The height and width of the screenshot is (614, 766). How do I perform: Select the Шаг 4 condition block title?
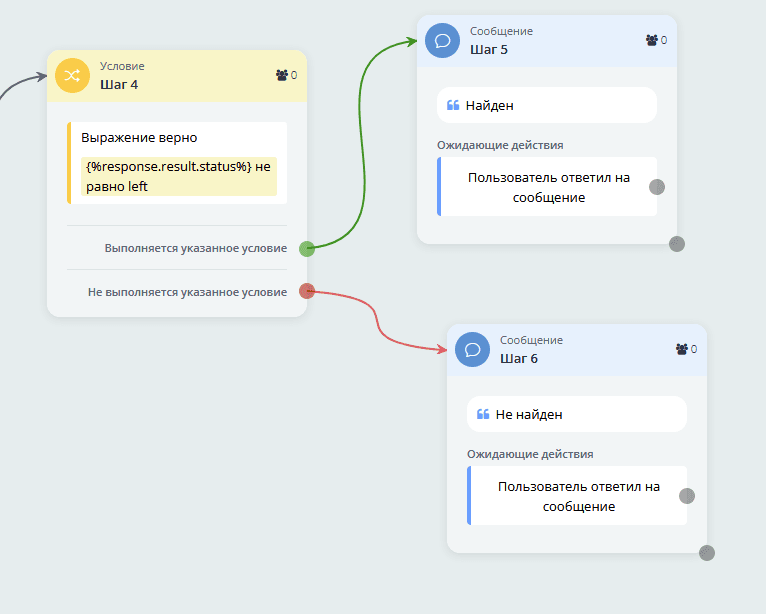[x=119, y=84]
